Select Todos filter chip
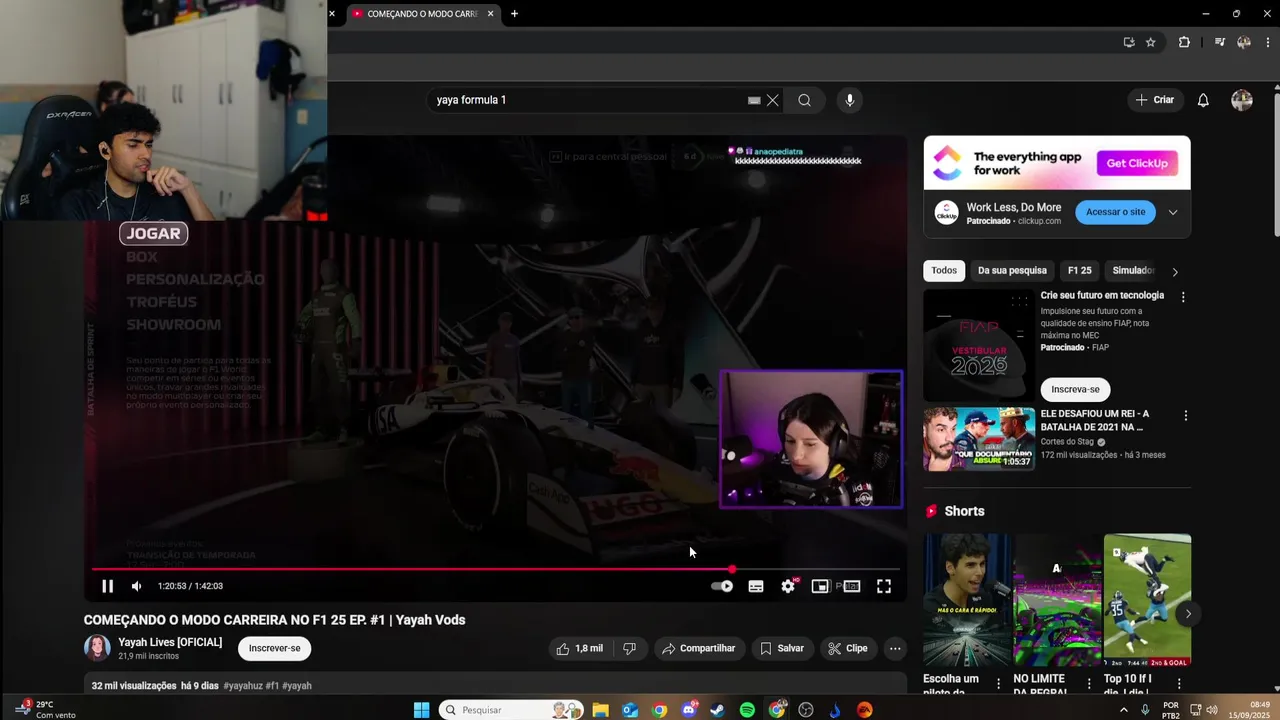This screenshot has width=1280, height=720. [944, 270]
